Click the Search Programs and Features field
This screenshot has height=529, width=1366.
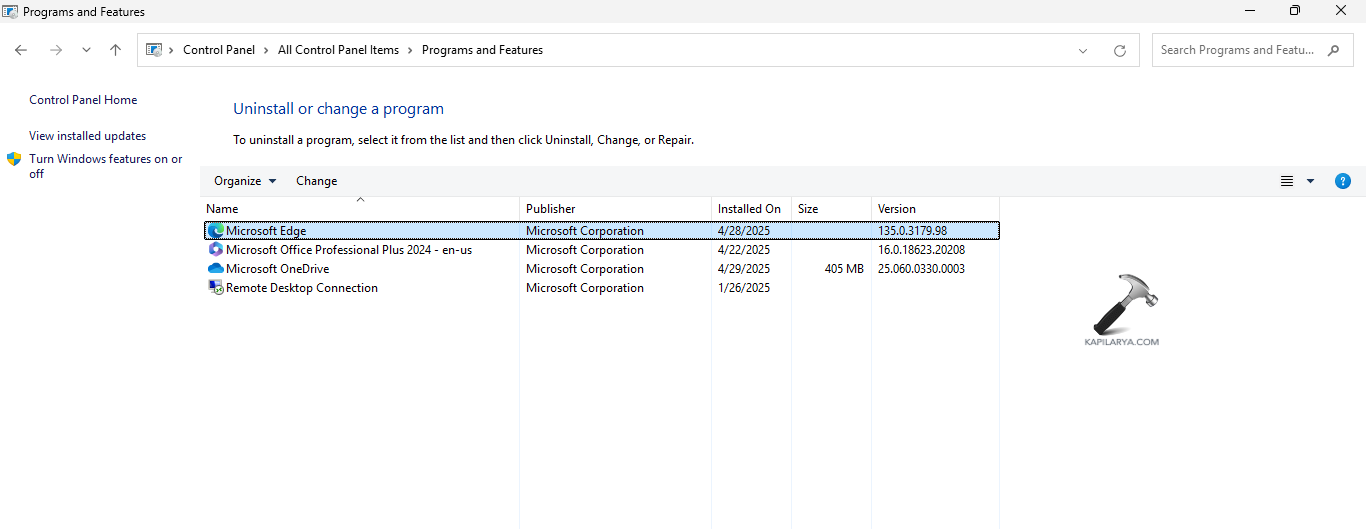pos(1238,50)
